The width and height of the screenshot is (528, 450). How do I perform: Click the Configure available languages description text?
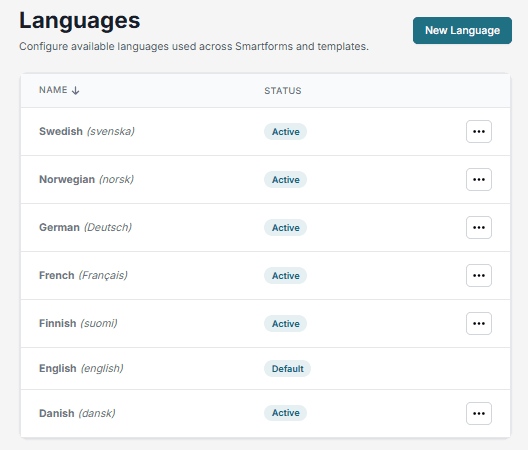click(194, 46)
